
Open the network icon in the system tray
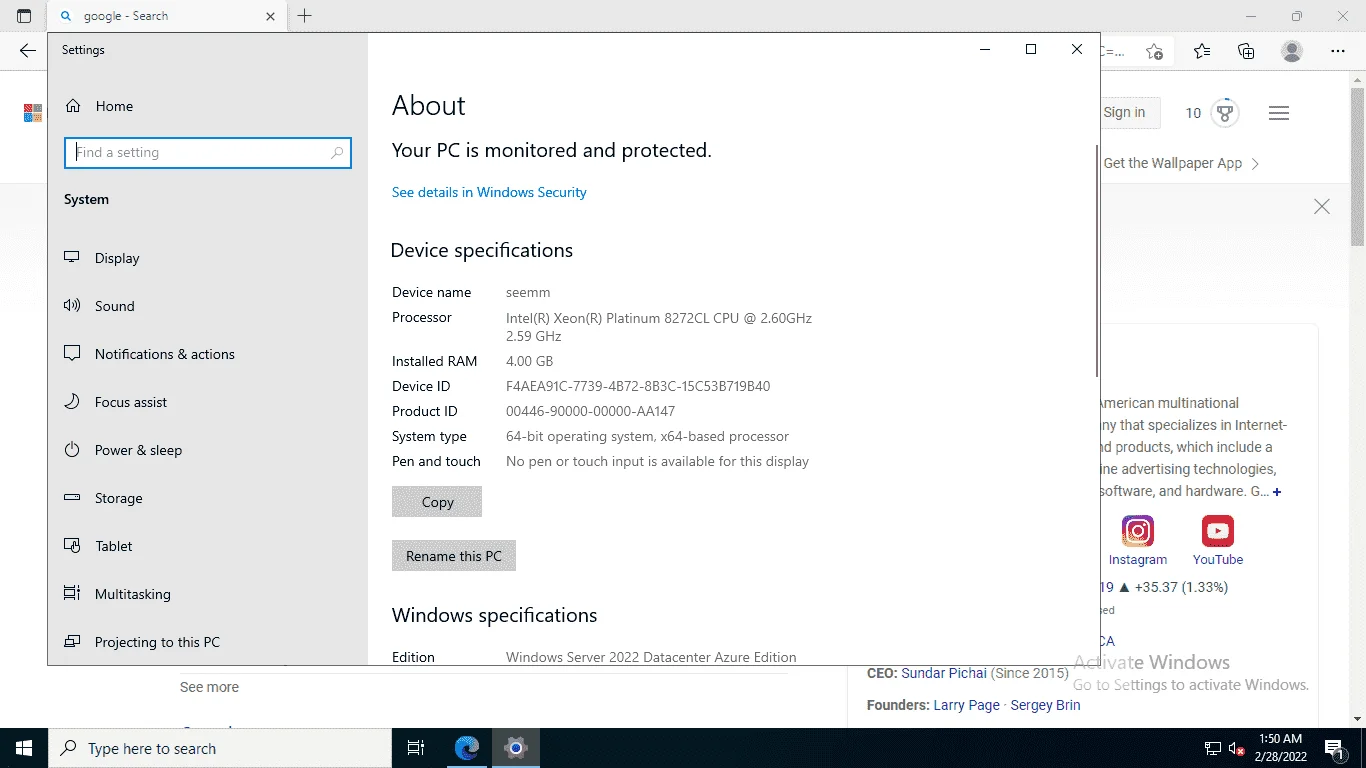click(x=1213, y=748)
